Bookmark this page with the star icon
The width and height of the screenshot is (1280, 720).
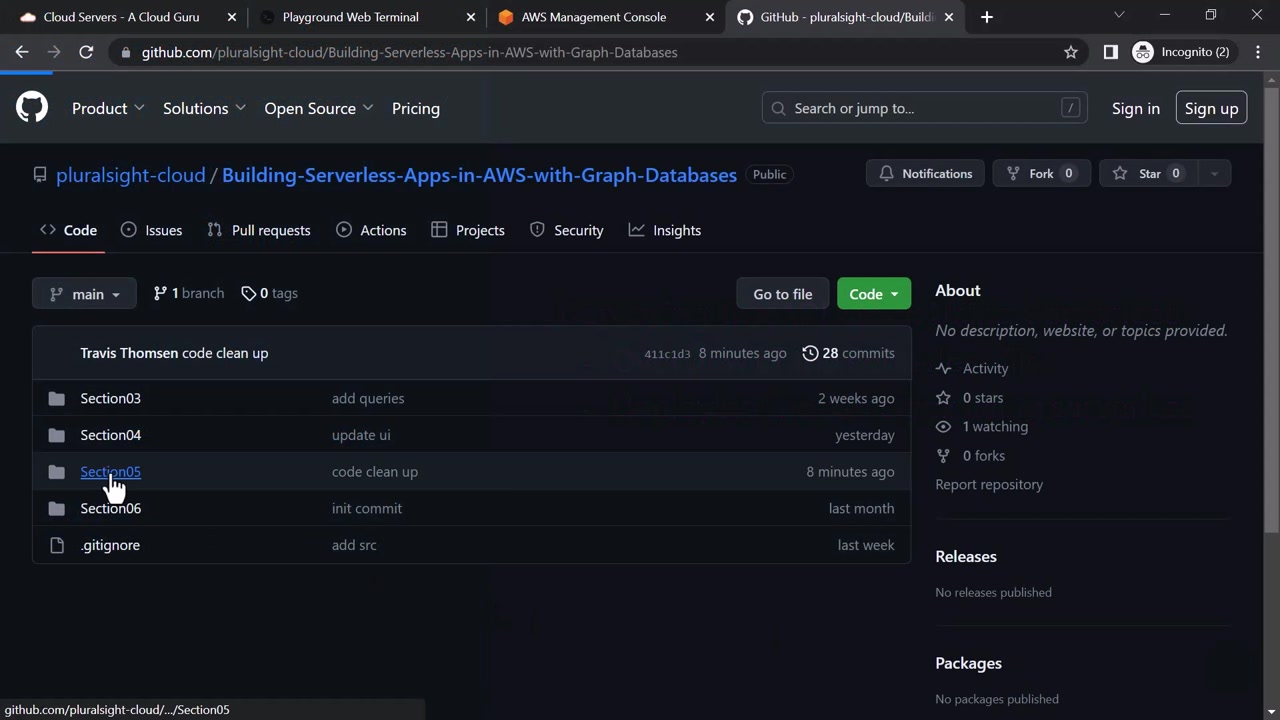pyautogui.click(x=1071, y=52)
